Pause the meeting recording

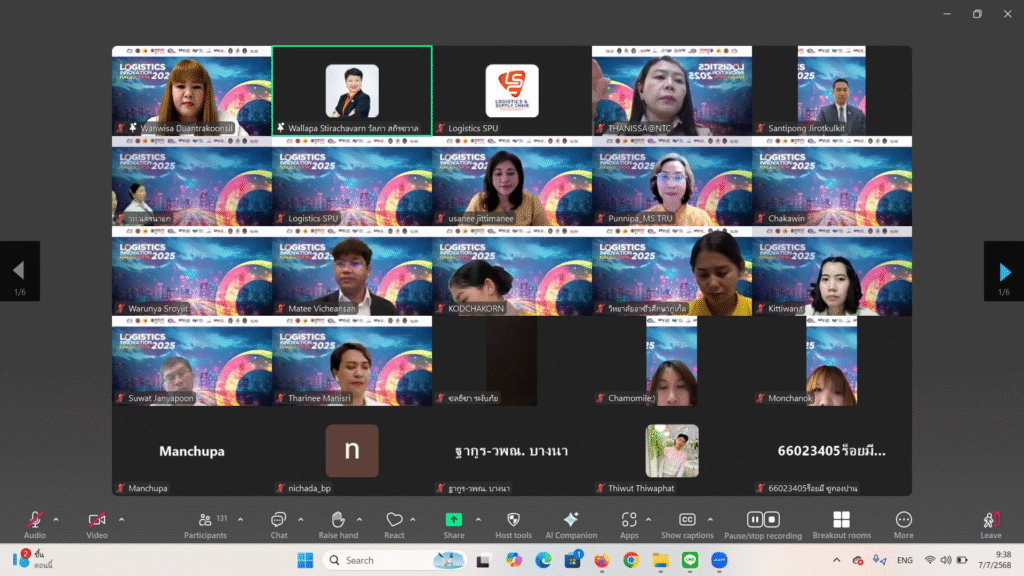(x=755, y=519)
